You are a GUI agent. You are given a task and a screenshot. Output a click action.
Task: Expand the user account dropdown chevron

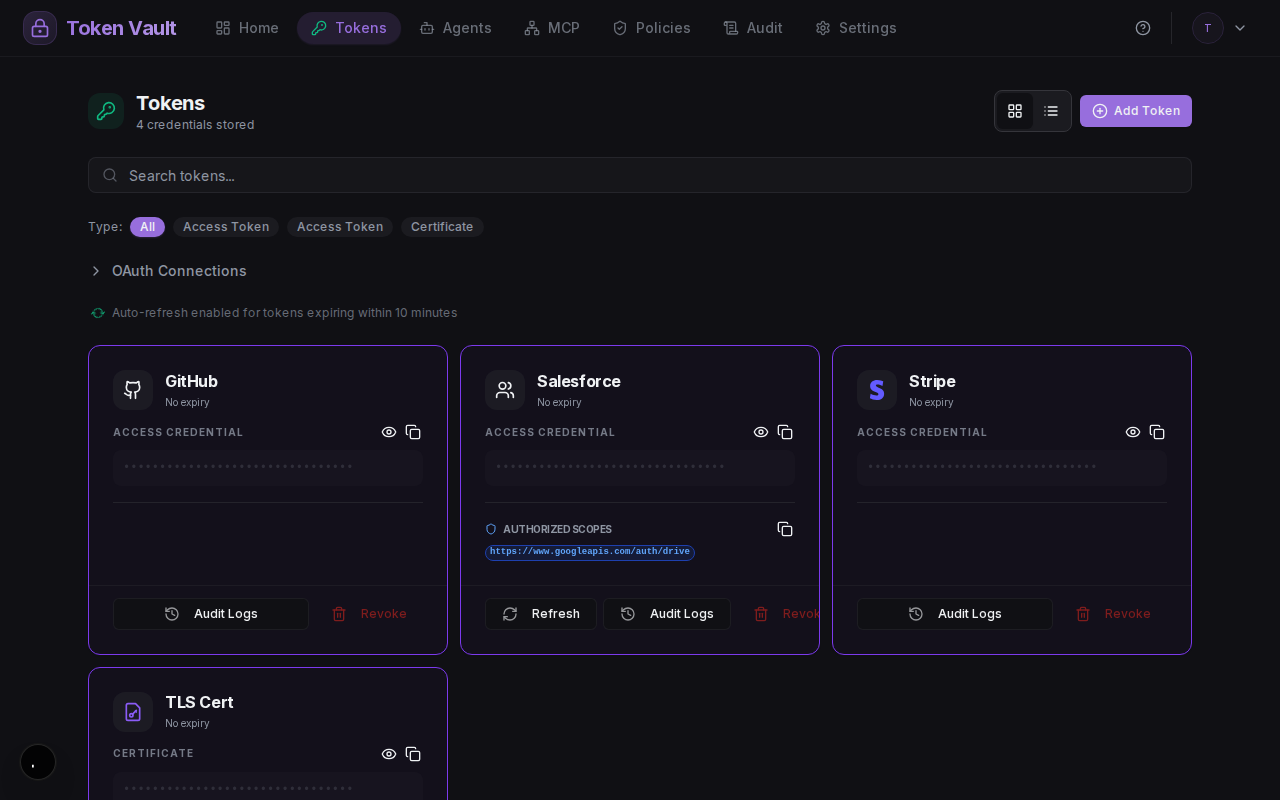(1240, 28)
